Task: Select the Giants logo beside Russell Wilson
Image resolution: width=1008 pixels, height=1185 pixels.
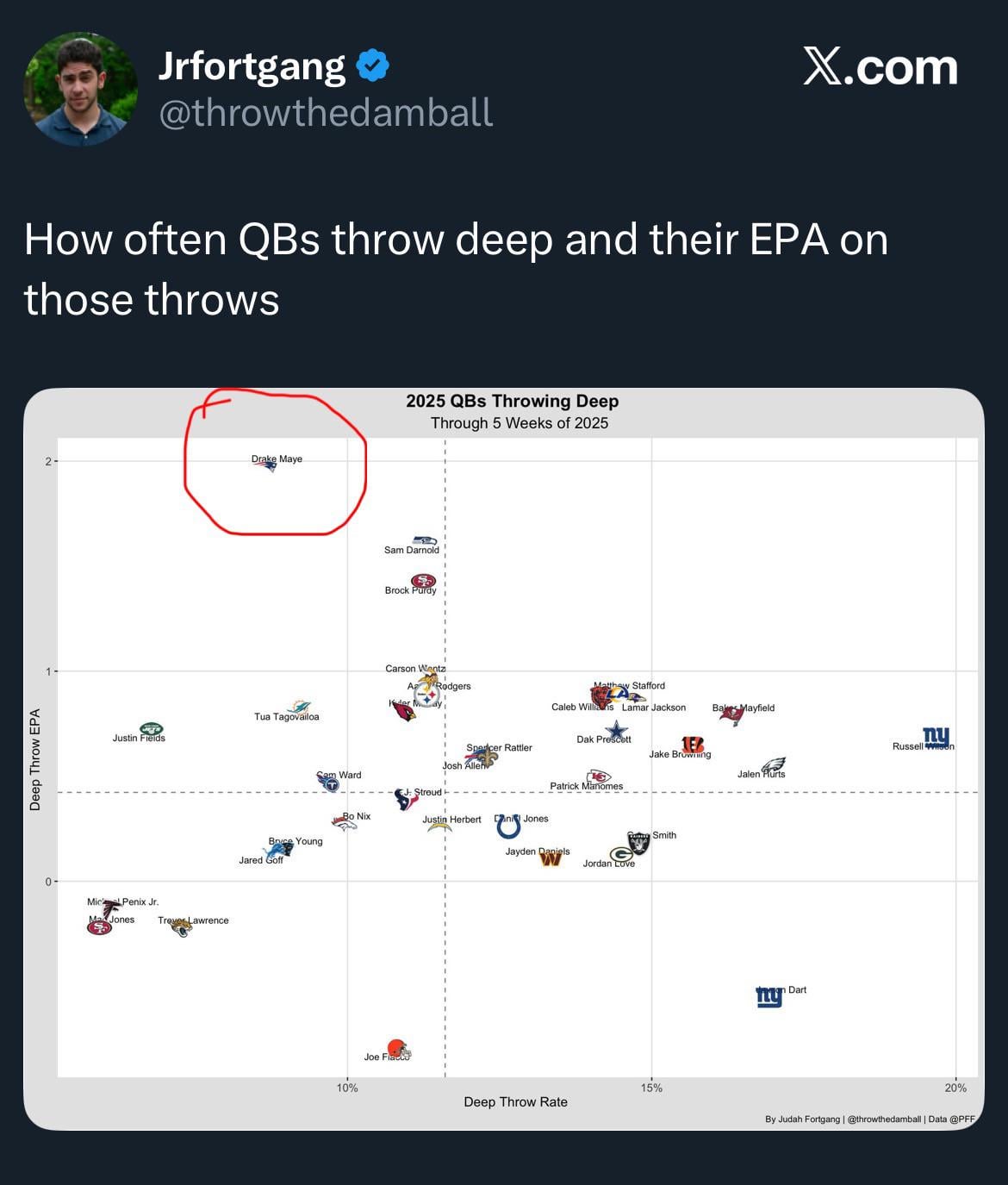Action: [x=936, y=737]
